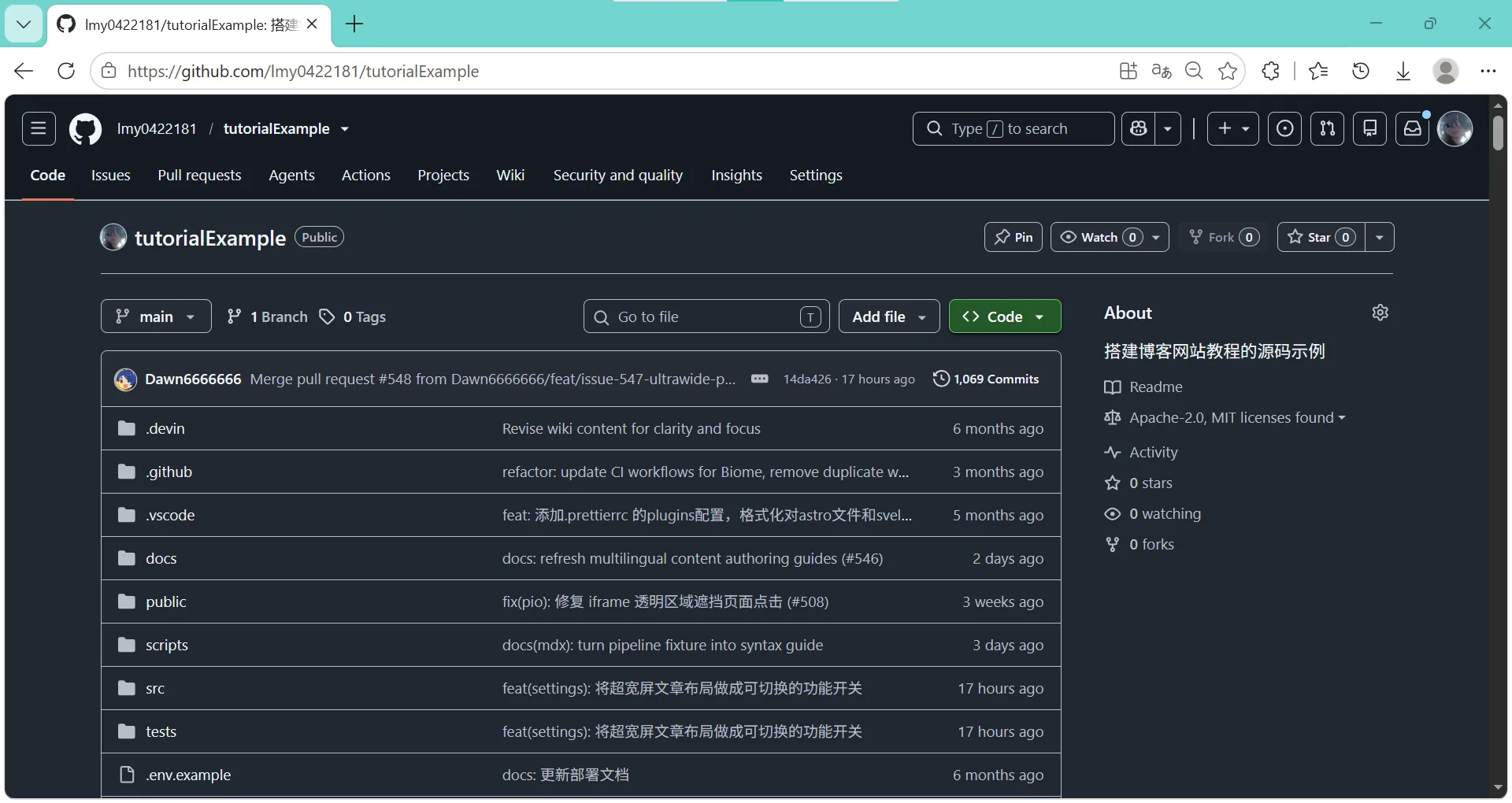1512x803 pixels.
Task: Open repository About settings gear
Action: pyautogui.click(x=1380, y=313)
